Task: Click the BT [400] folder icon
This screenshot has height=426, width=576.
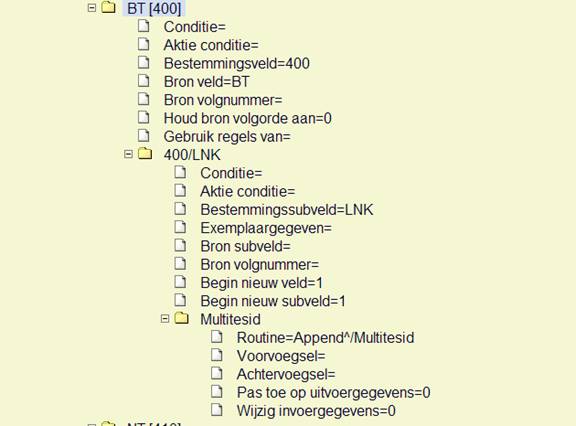Action: point(108,7)
